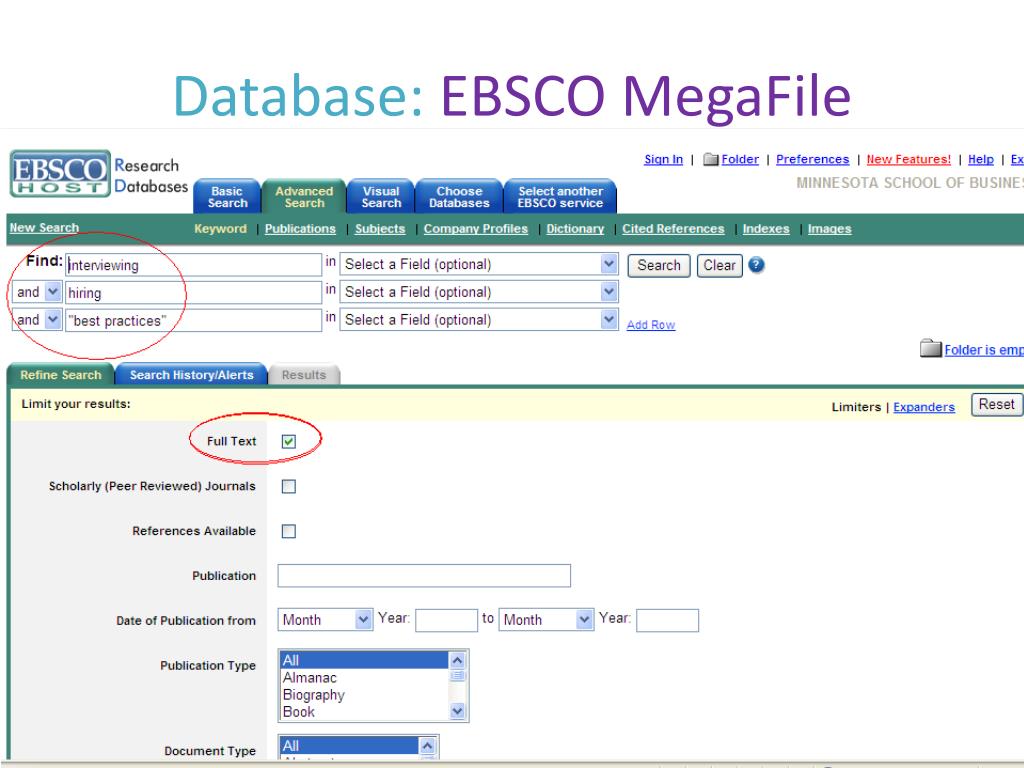Click the search field containing hiring
The image size is (1024, 768).
tap(193, 293)
